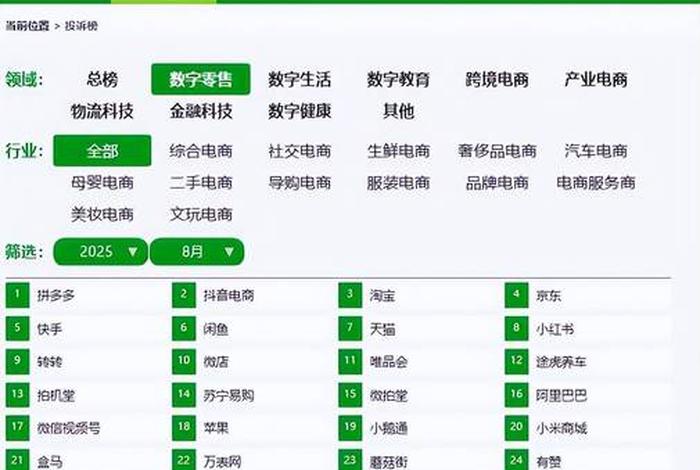Select the 数字零售 domain tab
700x470 pixels.
pos(200,79)
